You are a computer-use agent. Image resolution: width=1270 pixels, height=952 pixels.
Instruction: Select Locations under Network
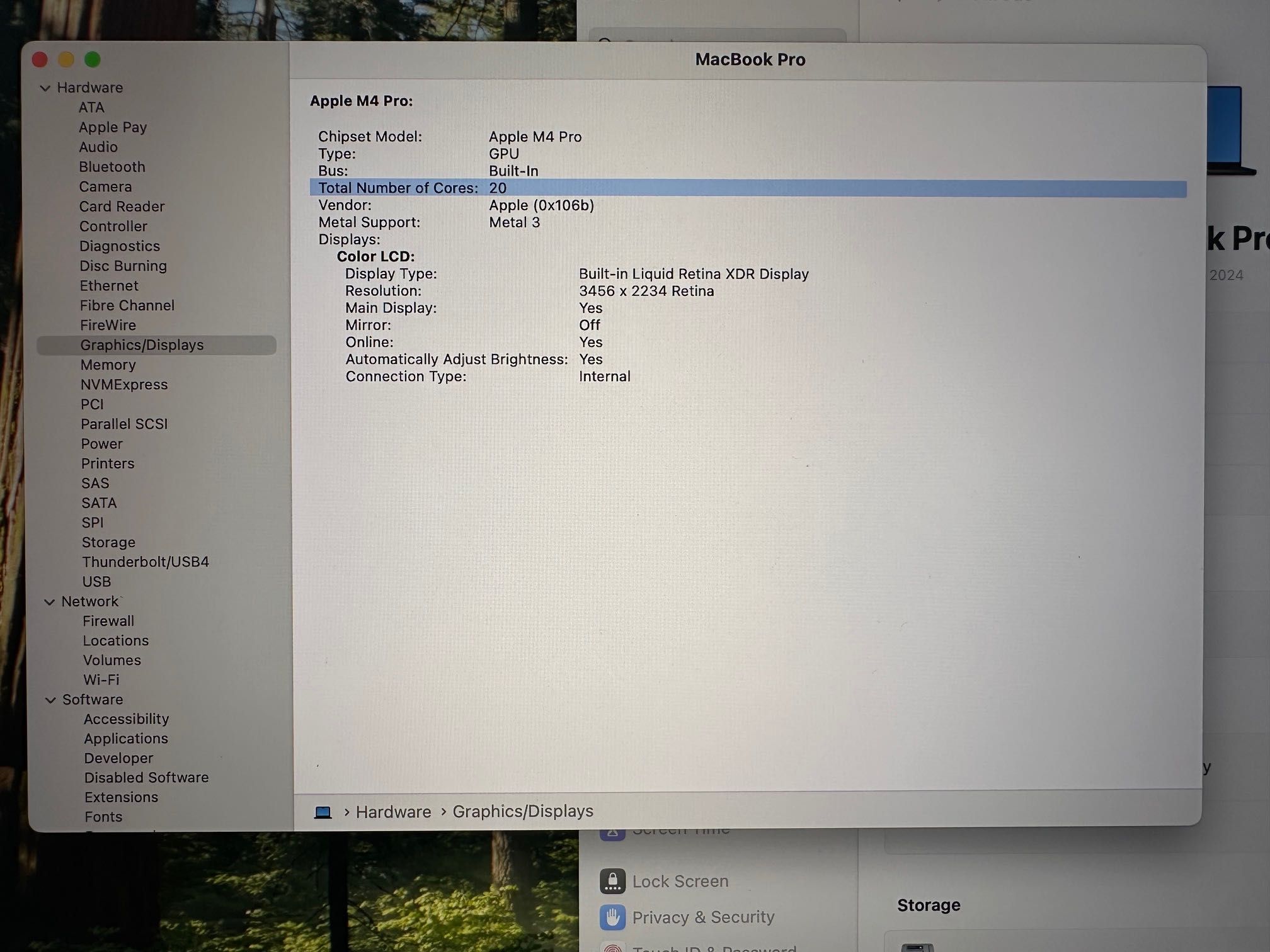[x=116, y=640]
